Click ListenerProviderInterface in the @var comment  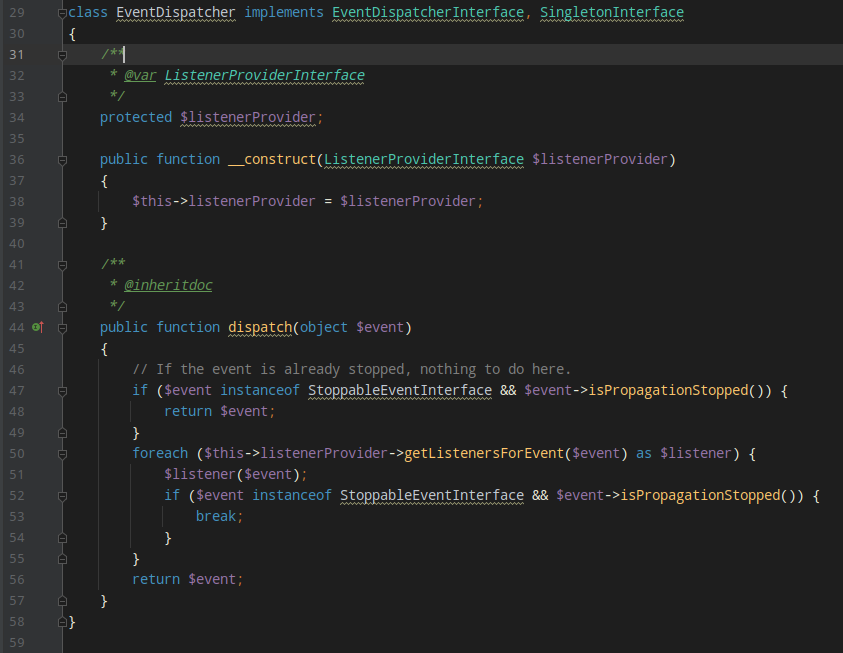265,75
